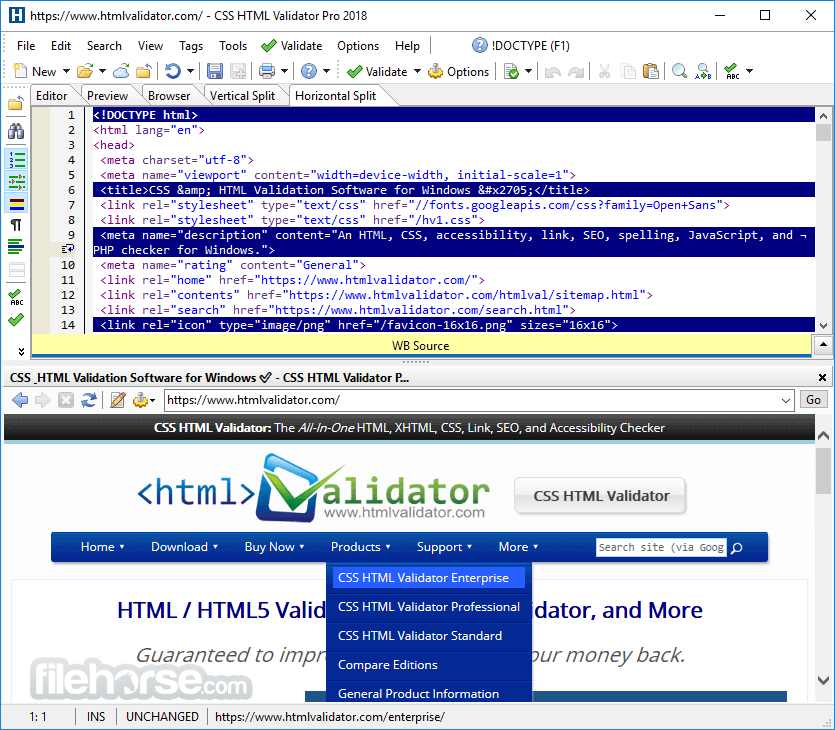Switch to the Vertical Split tab
This screenshot has height=730, width=835.
tap(242, 96)
